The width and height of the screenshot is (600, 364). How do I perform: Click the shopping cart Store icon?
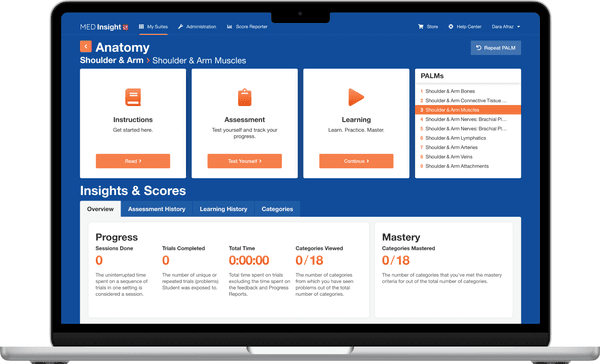coord(421,27)
